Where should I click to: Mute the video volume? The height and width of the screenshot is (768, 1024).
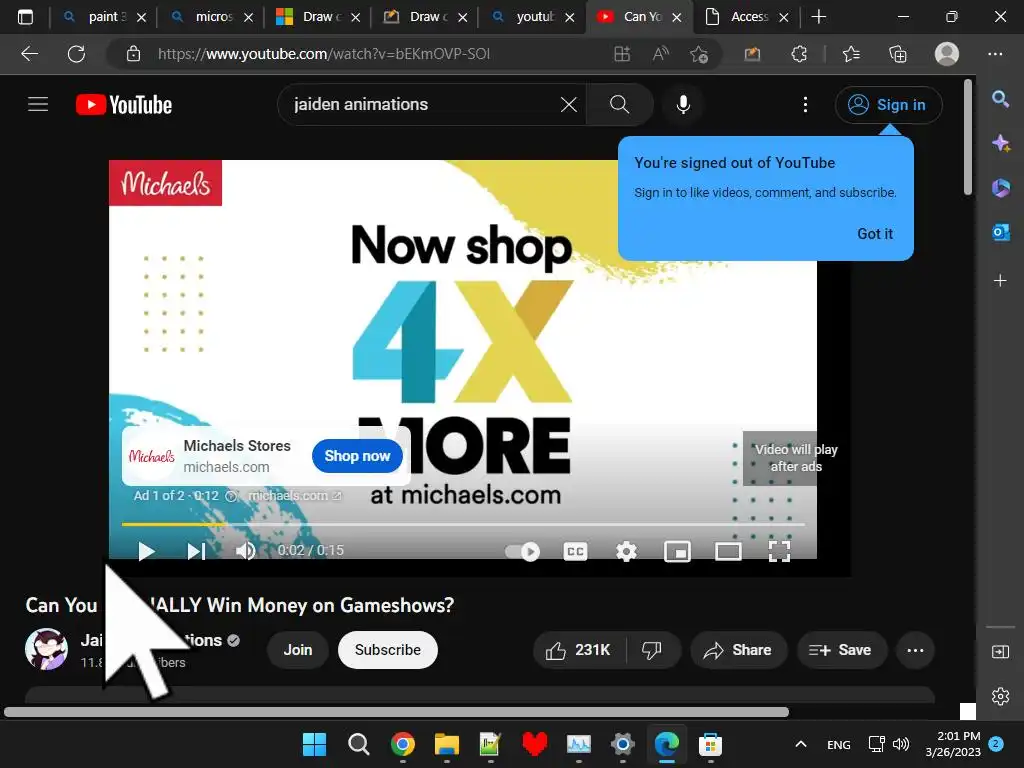246,551
